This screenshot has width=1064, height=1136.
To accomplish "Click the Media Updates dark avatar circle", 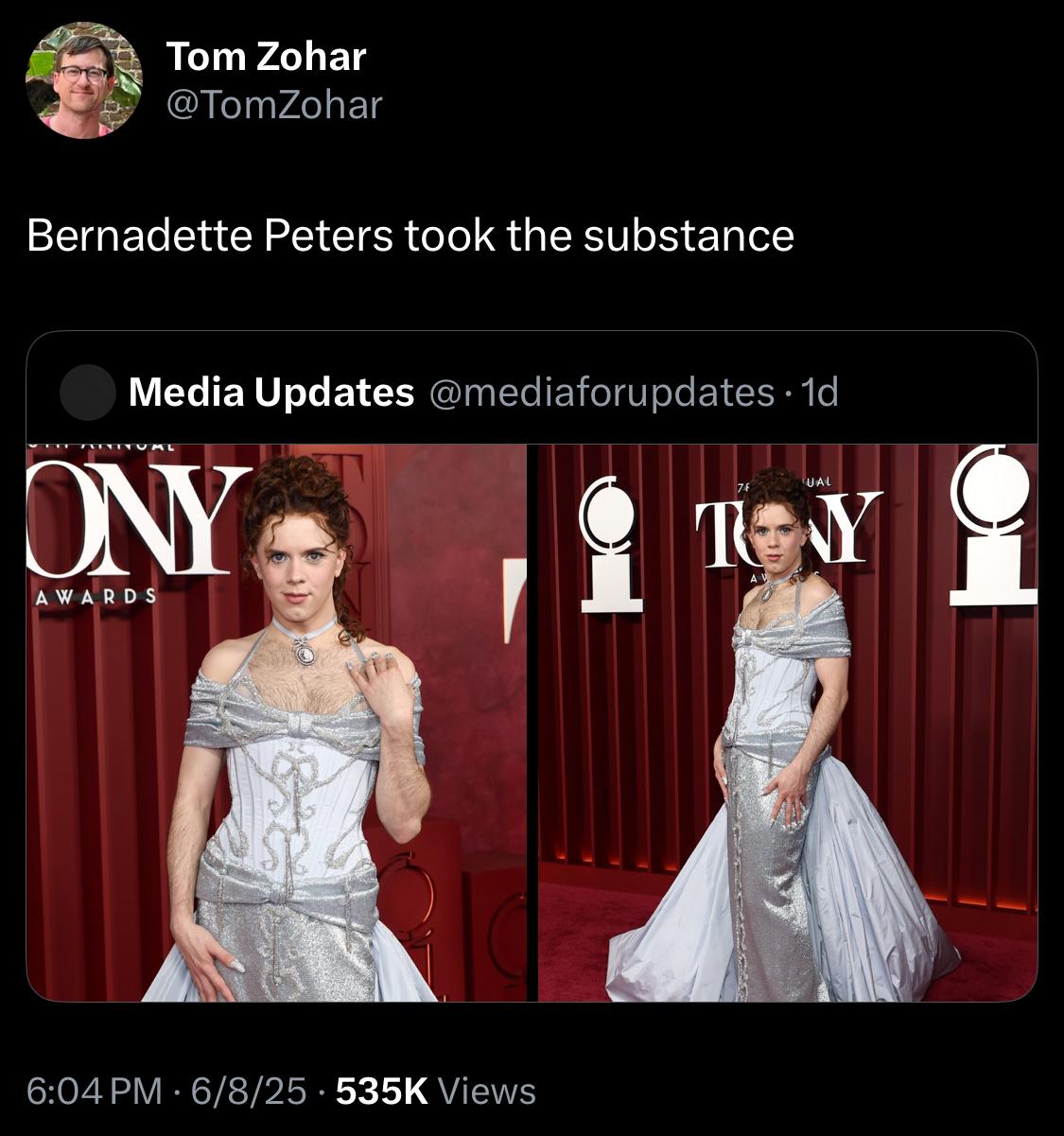I will pyautogui.click(x=87, y=393).
